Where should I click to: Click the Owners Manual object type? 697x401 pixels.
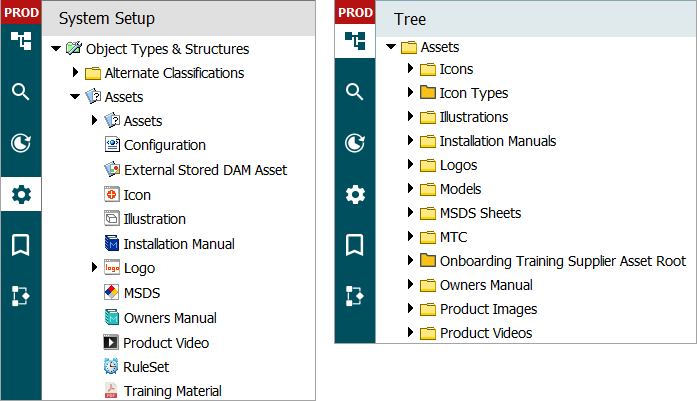170,318
